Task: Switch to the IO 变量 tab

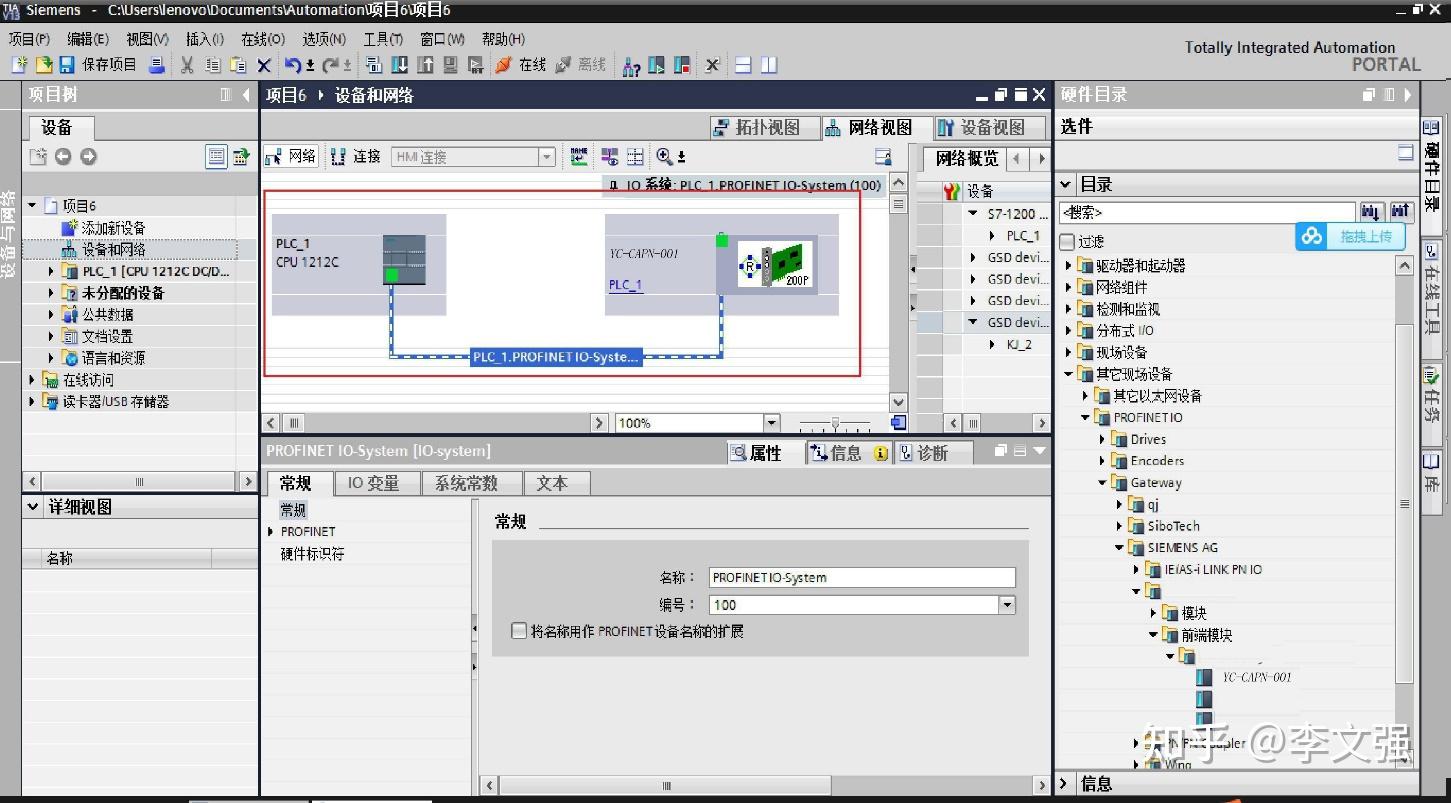Action: 376,483
